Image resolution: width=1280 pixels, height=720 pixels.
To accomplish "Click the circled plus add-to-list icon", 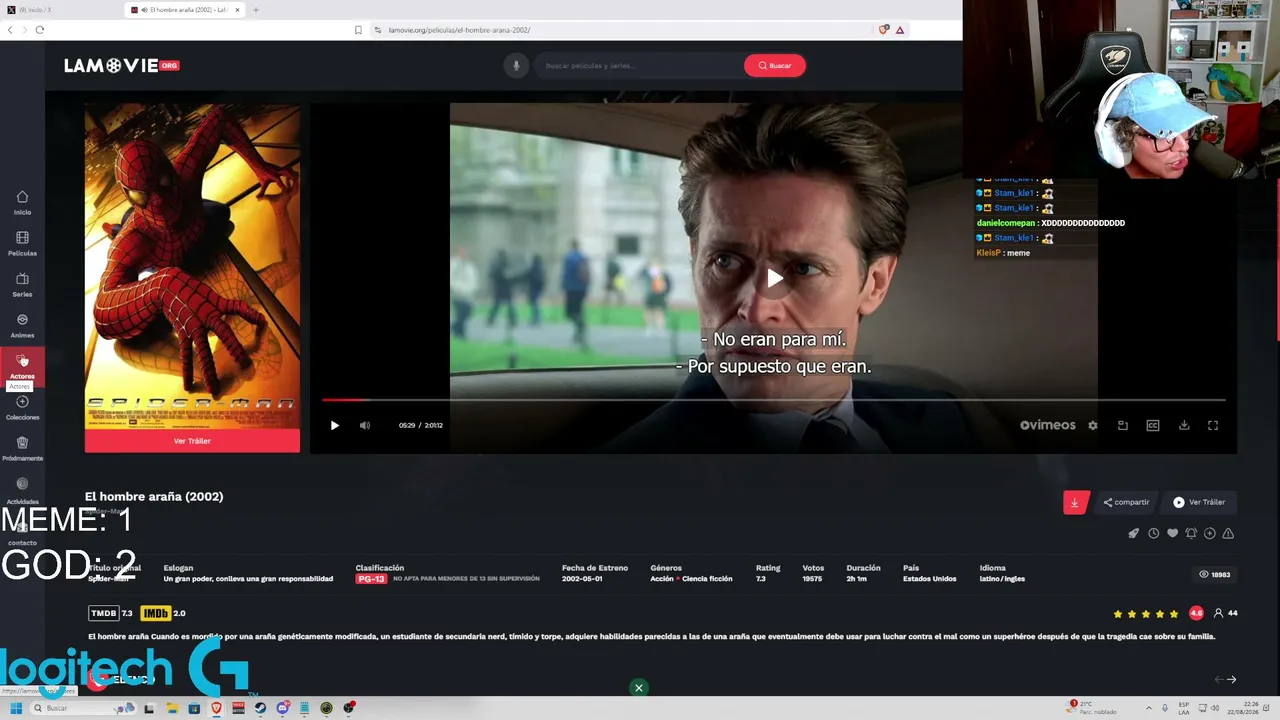I will pyautogui.click(x=1210, y=534).
